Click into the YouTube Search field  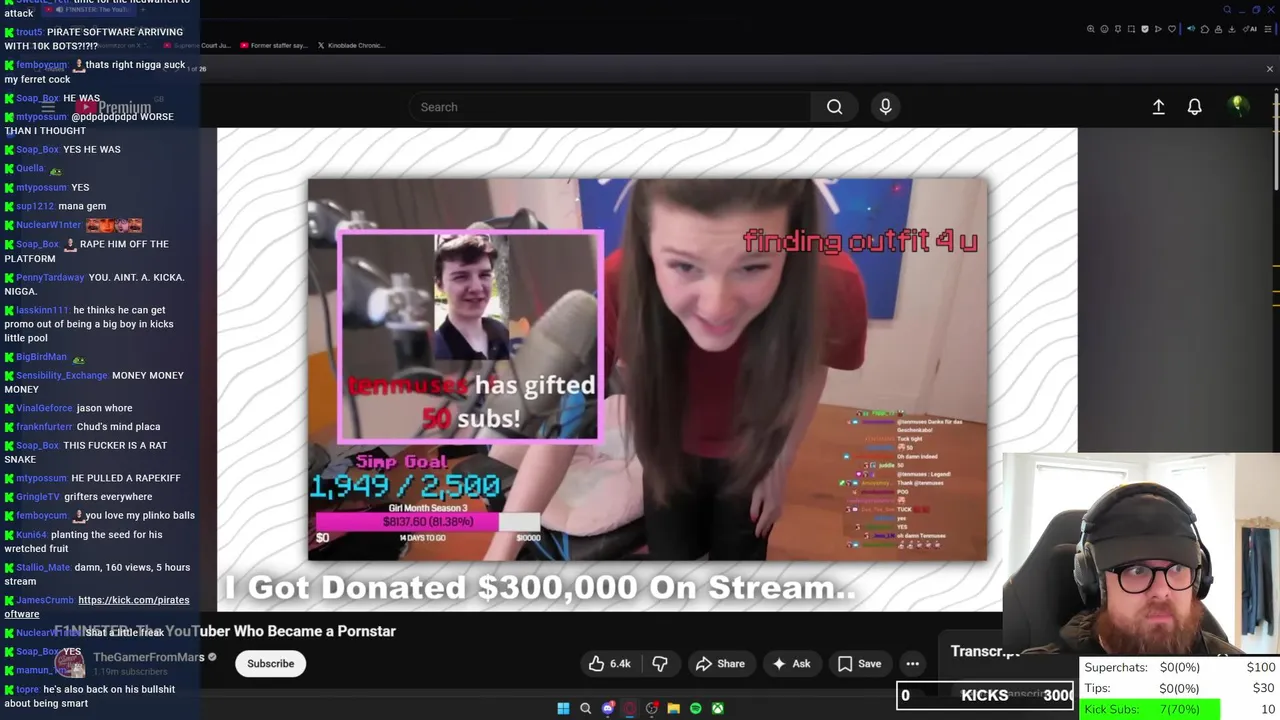(x=610, y=107)
